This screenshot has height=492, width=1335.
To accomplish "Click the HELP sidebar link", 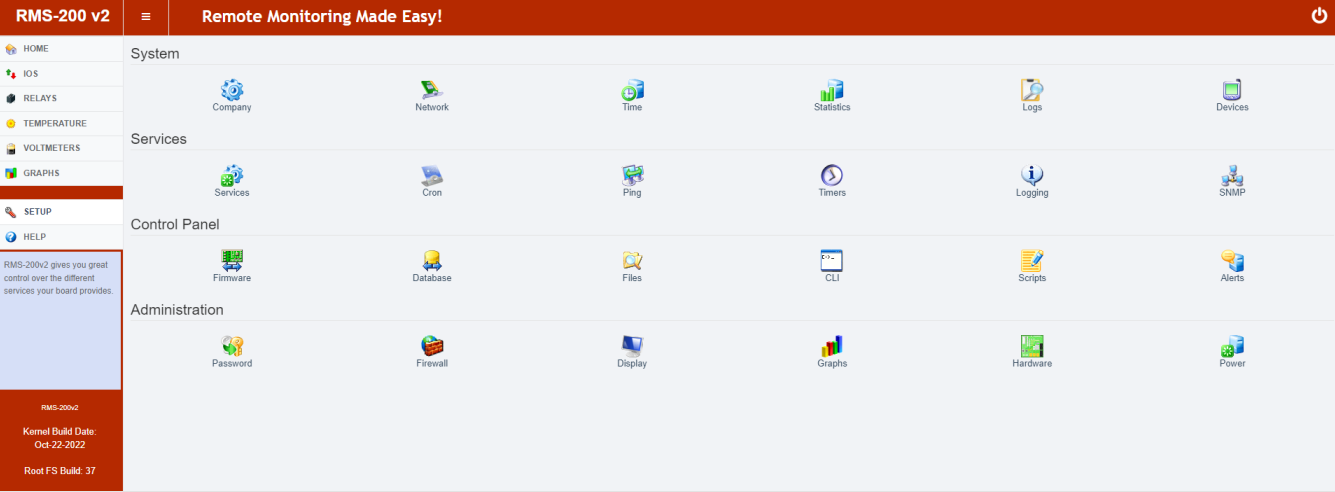I will tap(34, 237).
